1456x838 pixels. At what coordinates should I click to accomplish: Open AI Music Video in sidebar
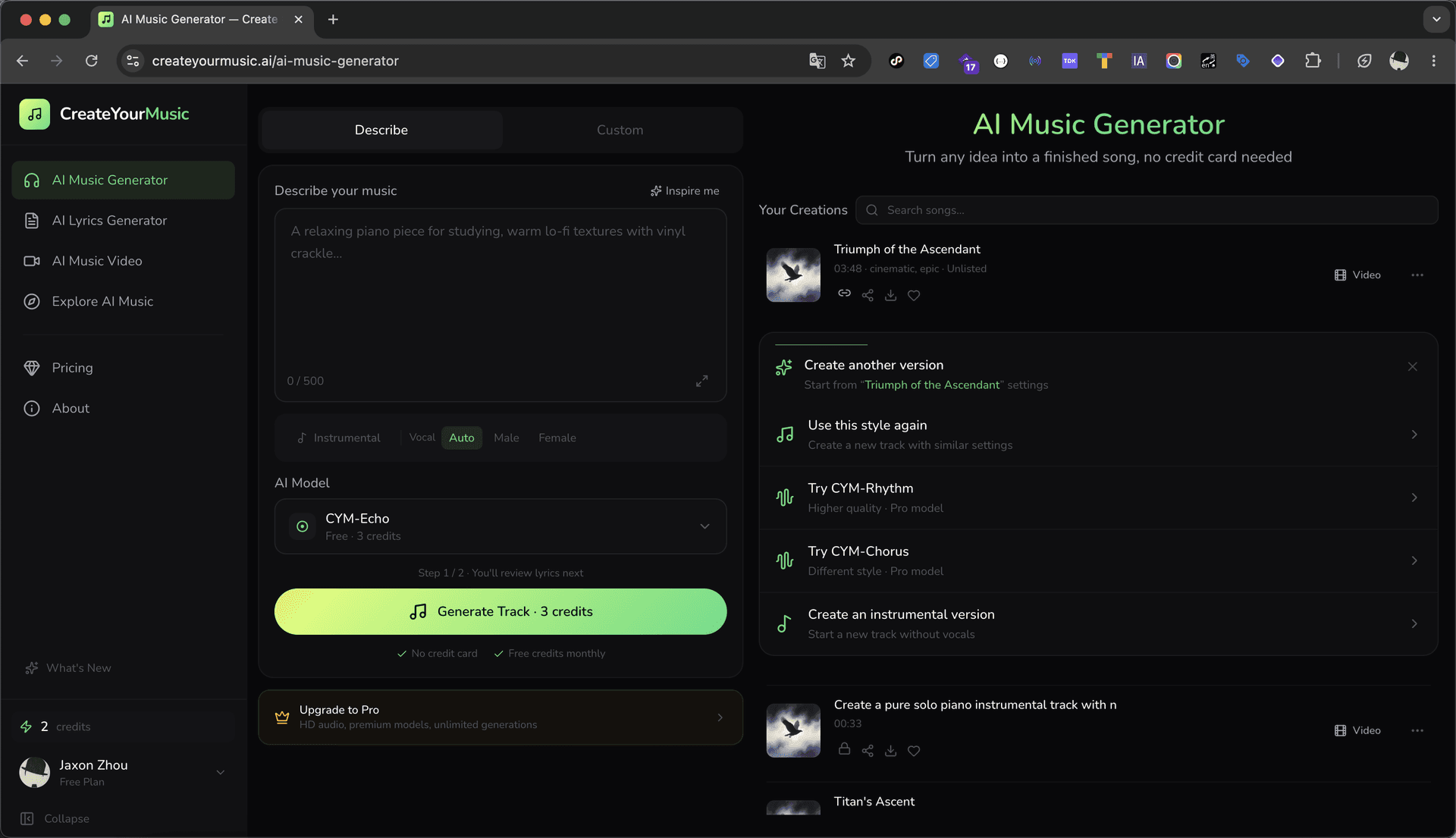(124, 261)
